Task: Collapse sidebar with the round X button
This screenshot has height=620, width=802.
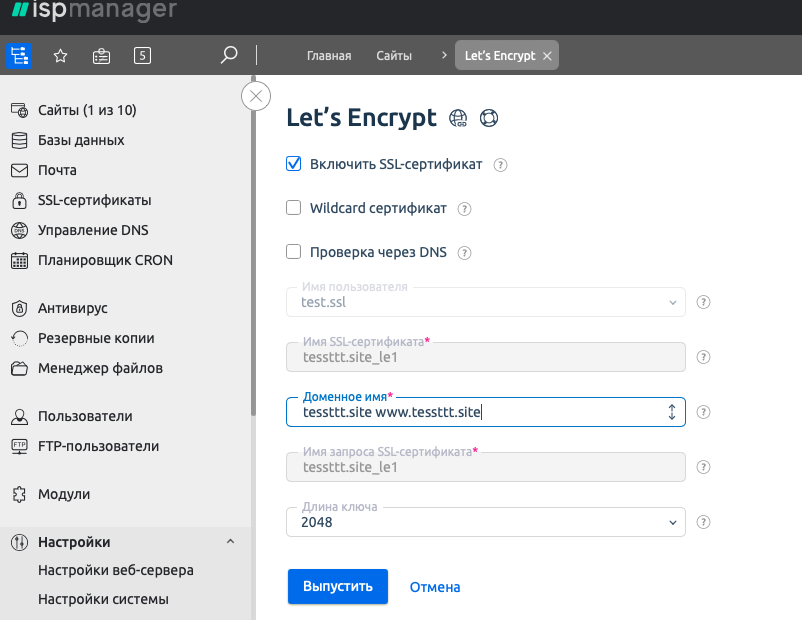Action: (x=257, y=96)
